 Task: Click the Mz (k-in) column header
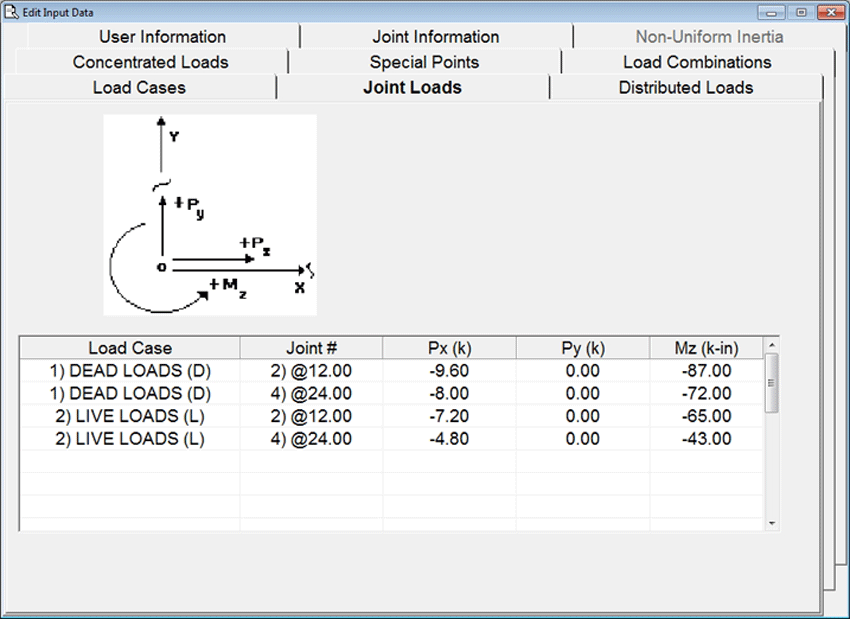(706, 348)
